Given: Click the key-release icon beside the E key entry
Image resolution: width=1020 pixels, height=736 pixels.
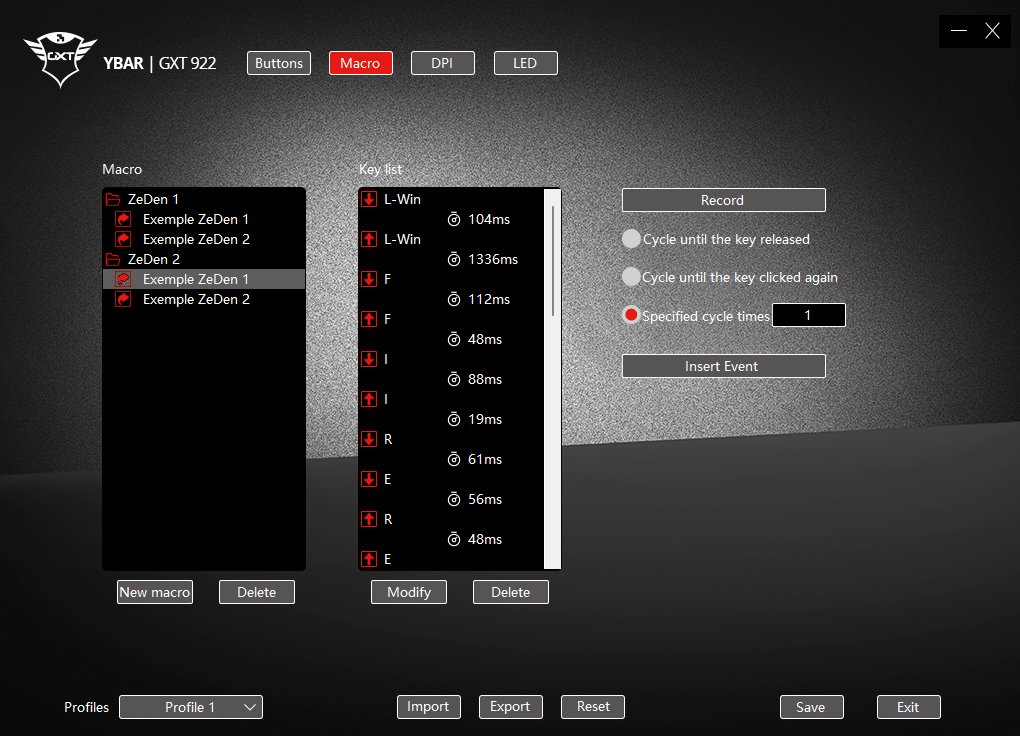Looking at the screenshot, I should 369,559.
